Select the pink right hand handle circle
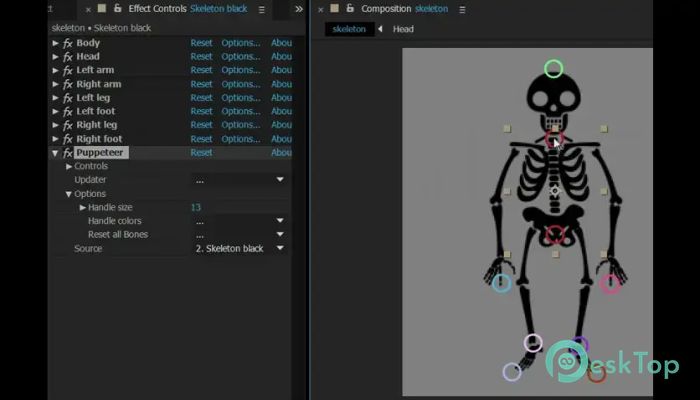The height and width of the screenshot is (400, 700). [x=610, y=284]
